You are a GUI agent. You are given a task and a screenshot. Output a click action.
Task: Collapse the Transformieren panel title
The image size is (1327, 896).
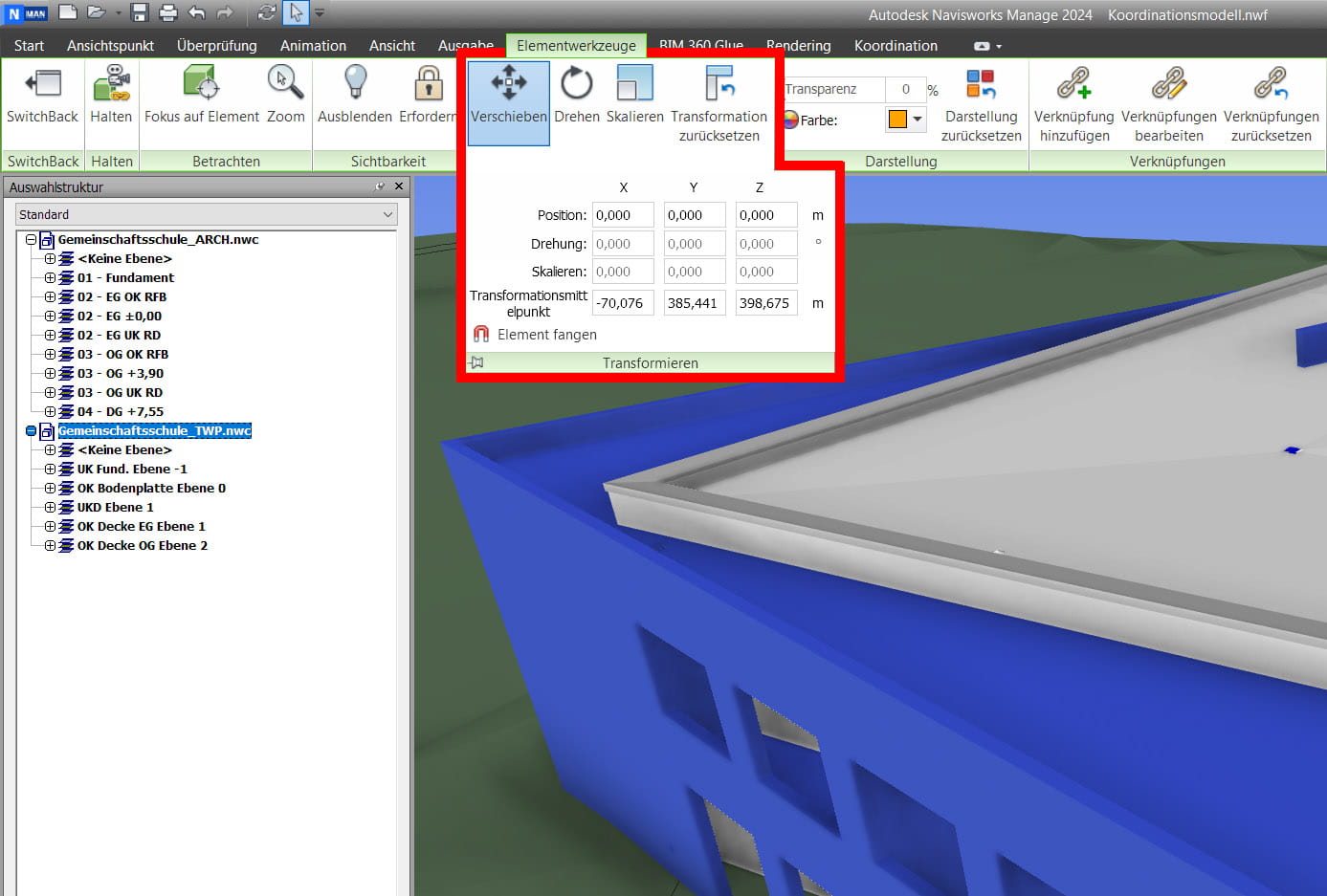coord(650,362)
